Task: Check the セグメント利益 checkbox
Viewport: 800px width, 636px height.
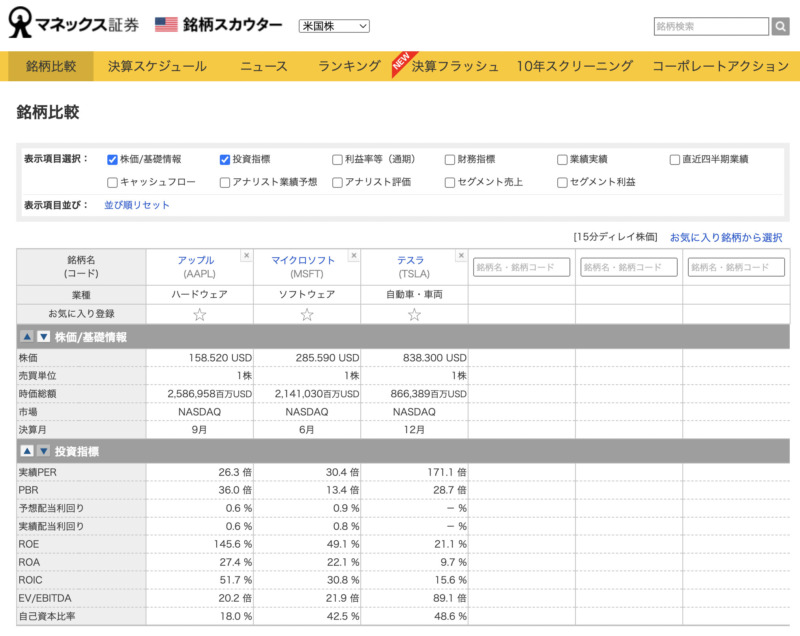Action: click(x=562, y=183)
